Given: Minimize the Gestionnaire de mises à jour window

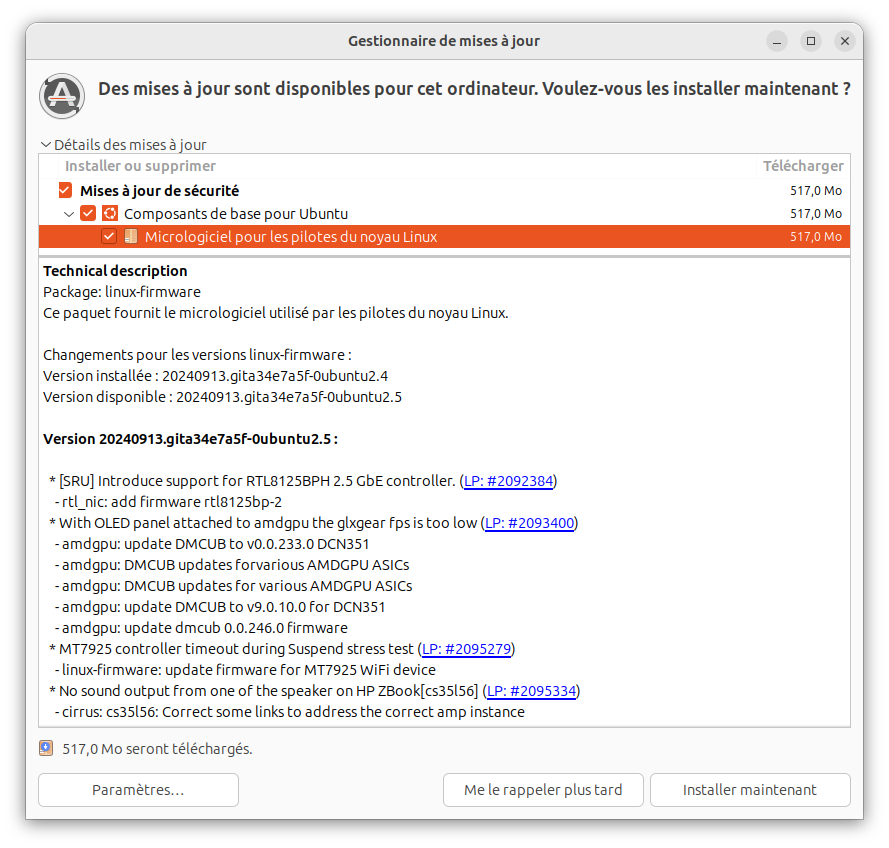Looking at the screenshot, I should [777, 41].
